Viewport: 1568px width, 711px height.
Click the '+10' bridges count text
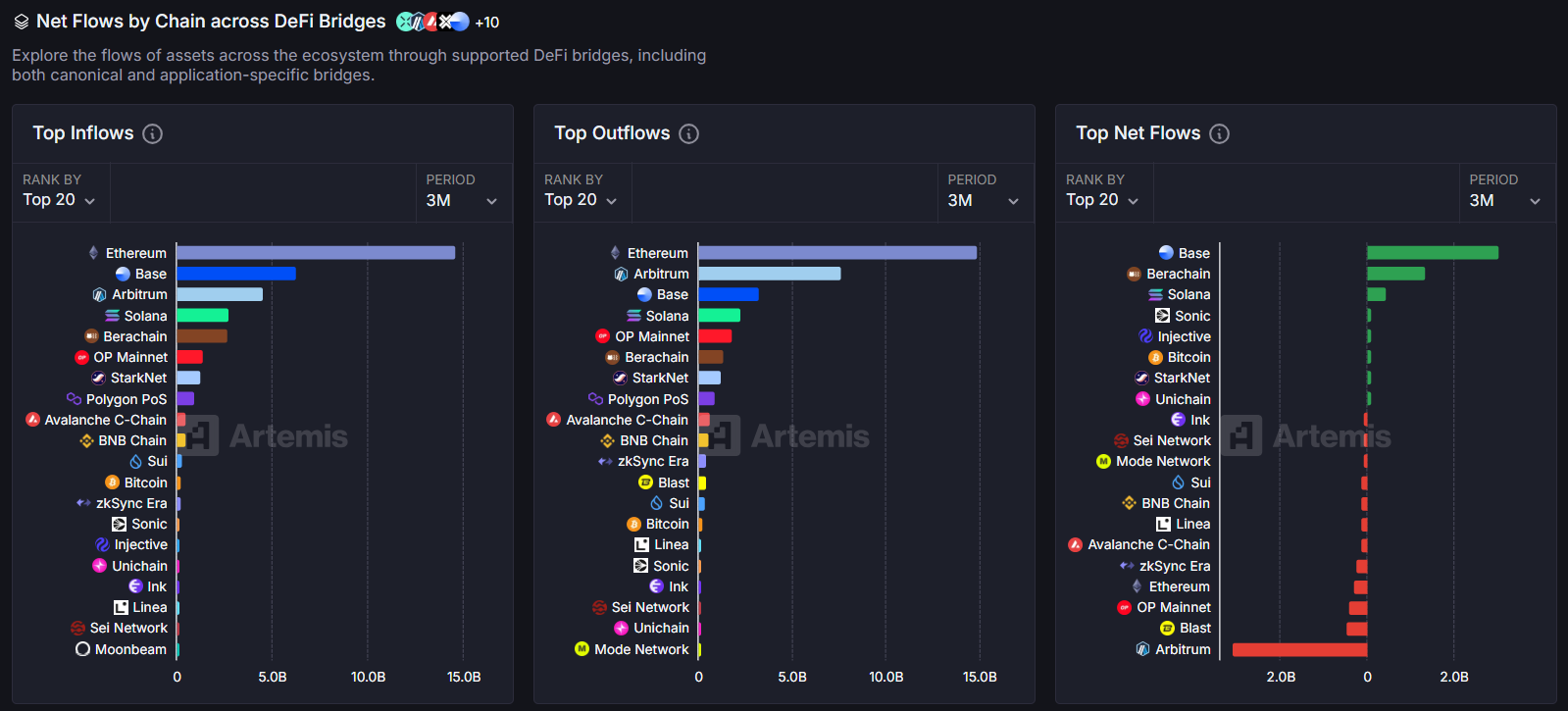[x=487, y=23]
